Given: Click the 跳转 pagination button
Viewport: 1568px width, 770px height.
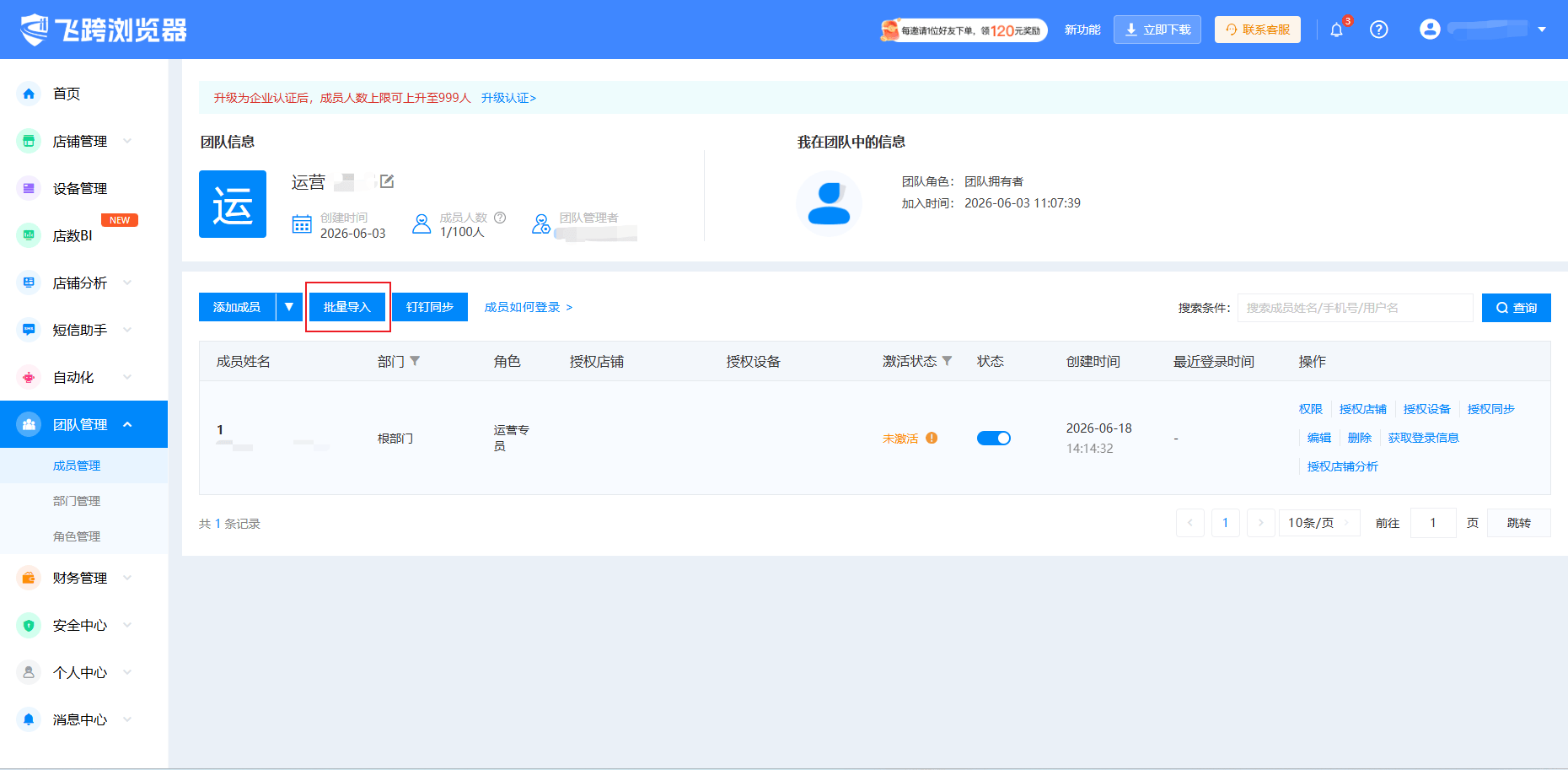Looking at the screenshot, I should coord(1519,523).
